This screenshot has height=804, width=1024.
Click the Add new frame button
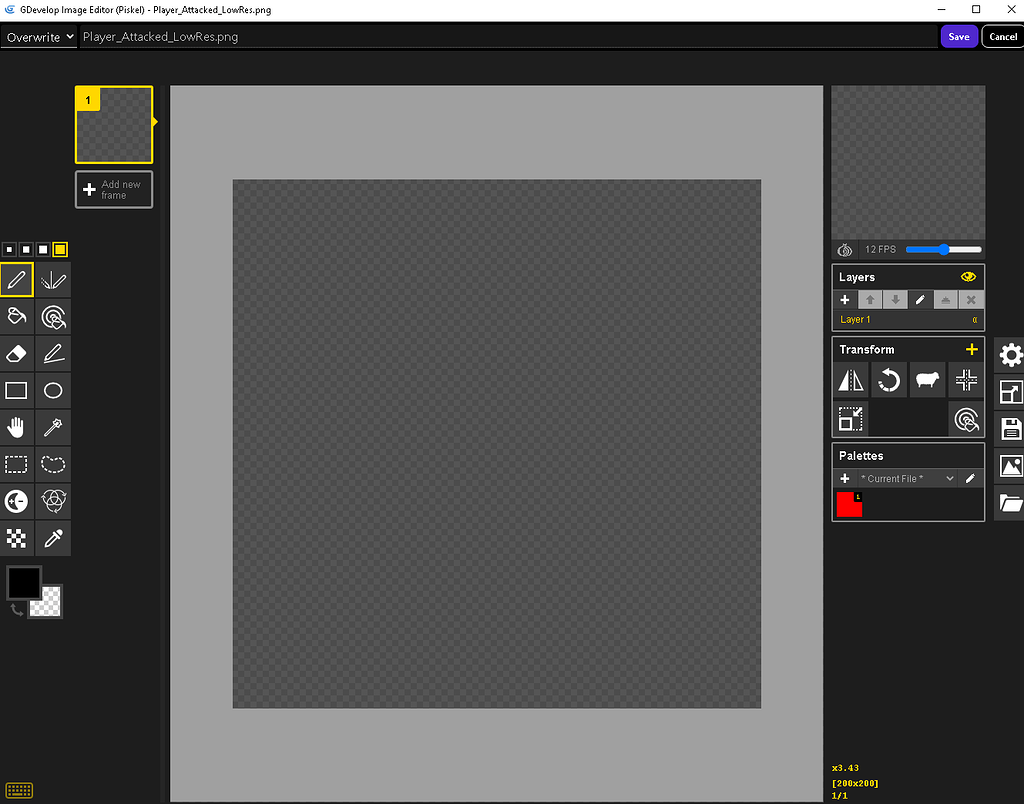pyautogui.click(x=113, y=189)
